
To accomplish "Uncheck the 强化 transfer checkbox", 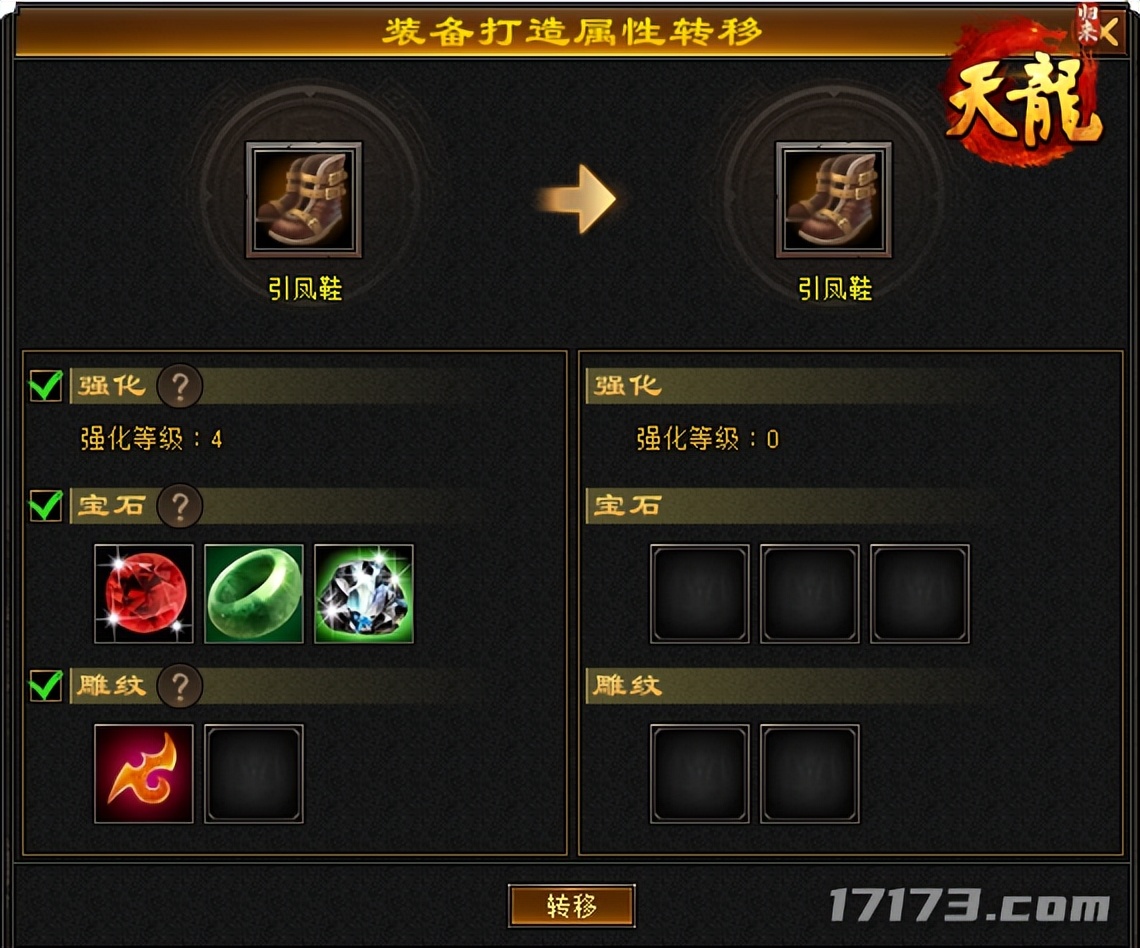I will pos(46,385).
